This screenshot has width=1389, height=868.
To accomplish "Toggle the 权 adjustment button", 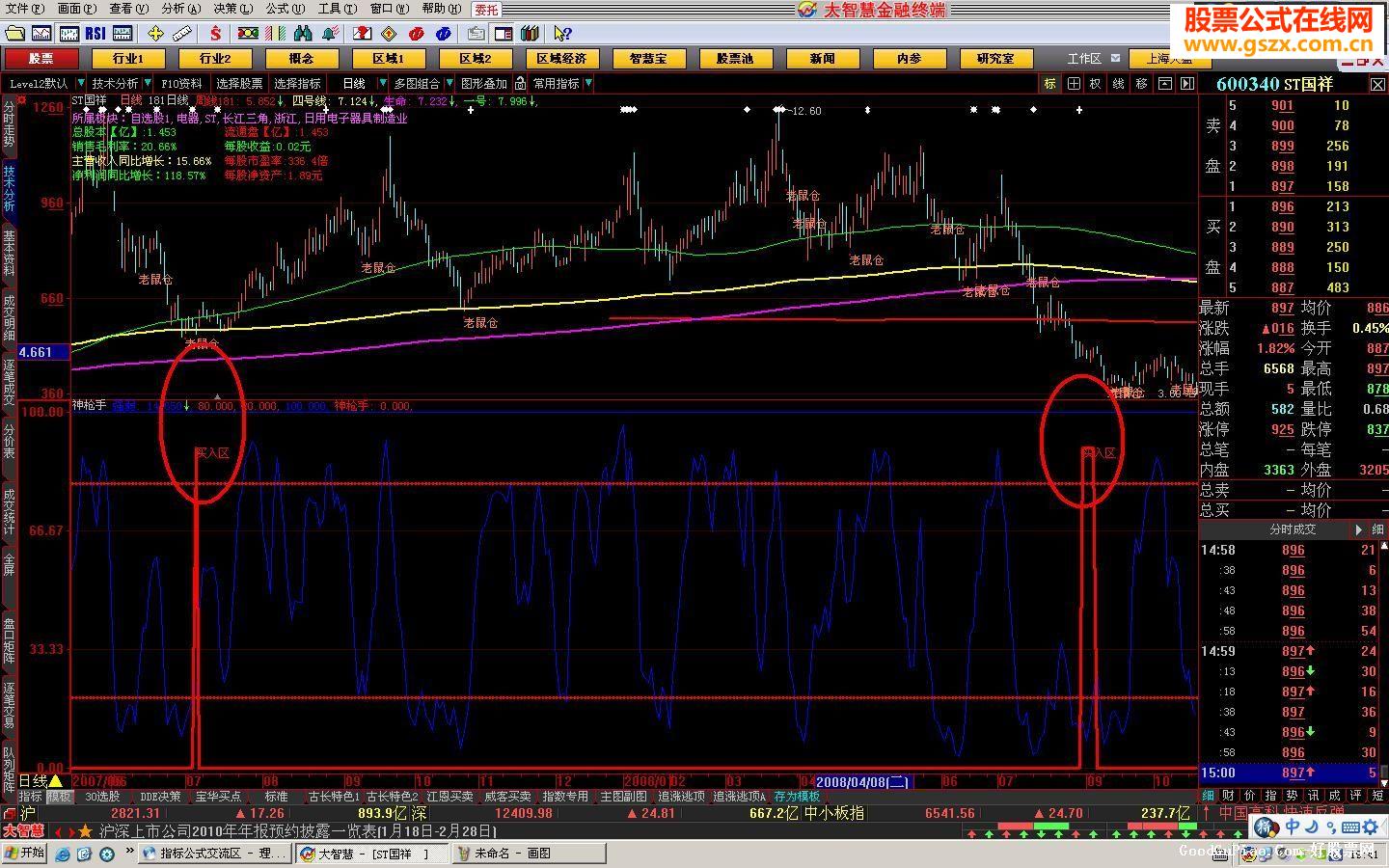I will coord(1096,84).
